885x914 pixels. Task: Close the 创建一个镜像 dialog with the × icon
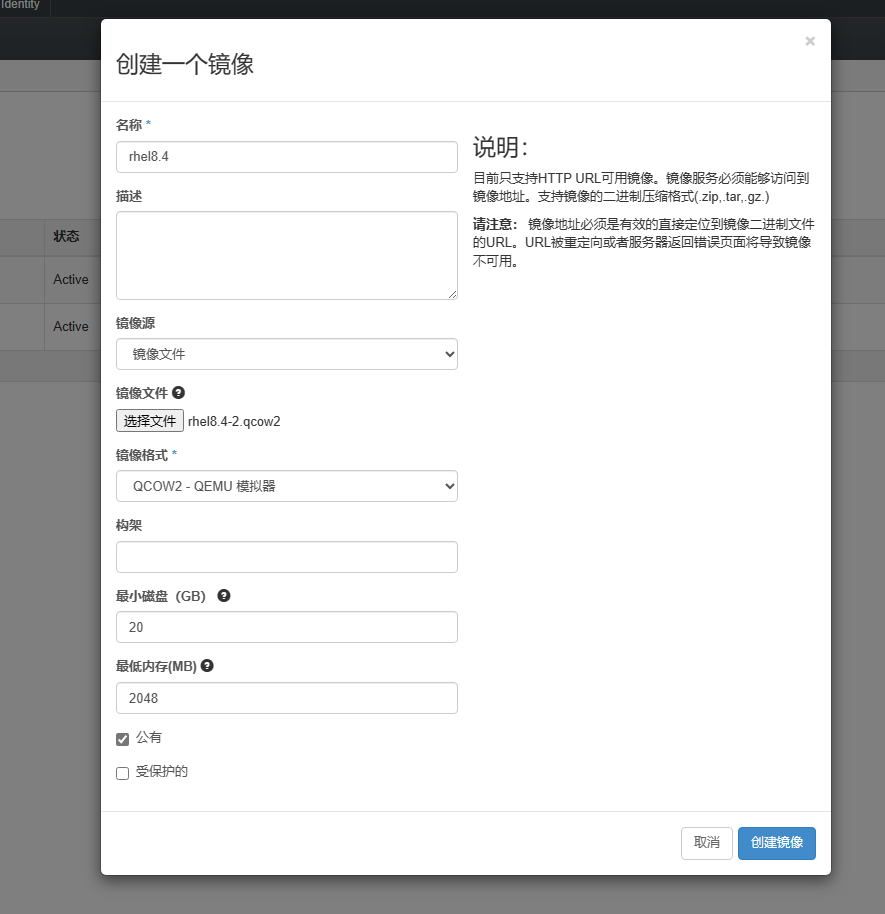click(x=809, y=41)
